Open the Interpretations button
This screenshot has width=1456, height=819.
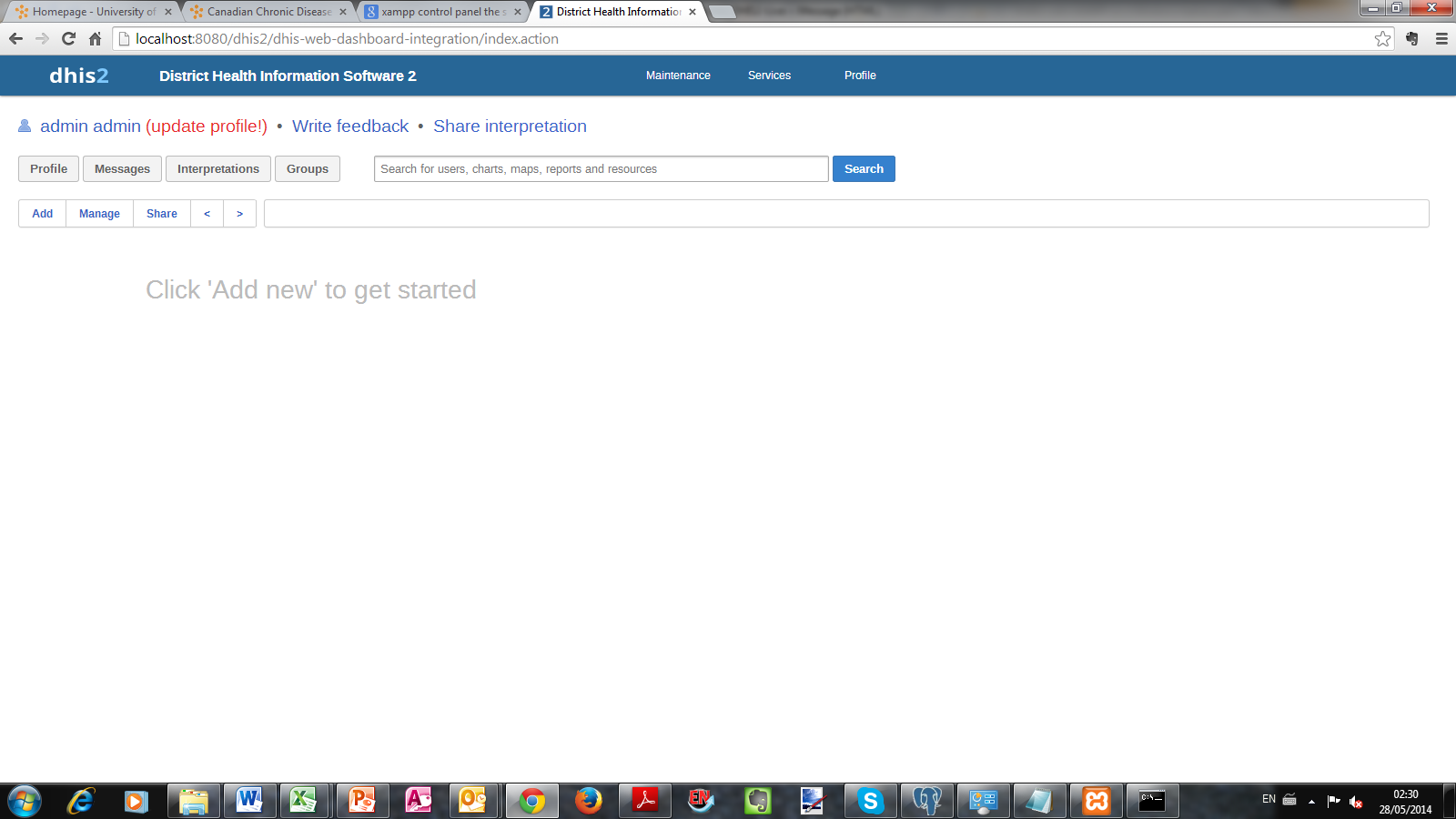218,169
